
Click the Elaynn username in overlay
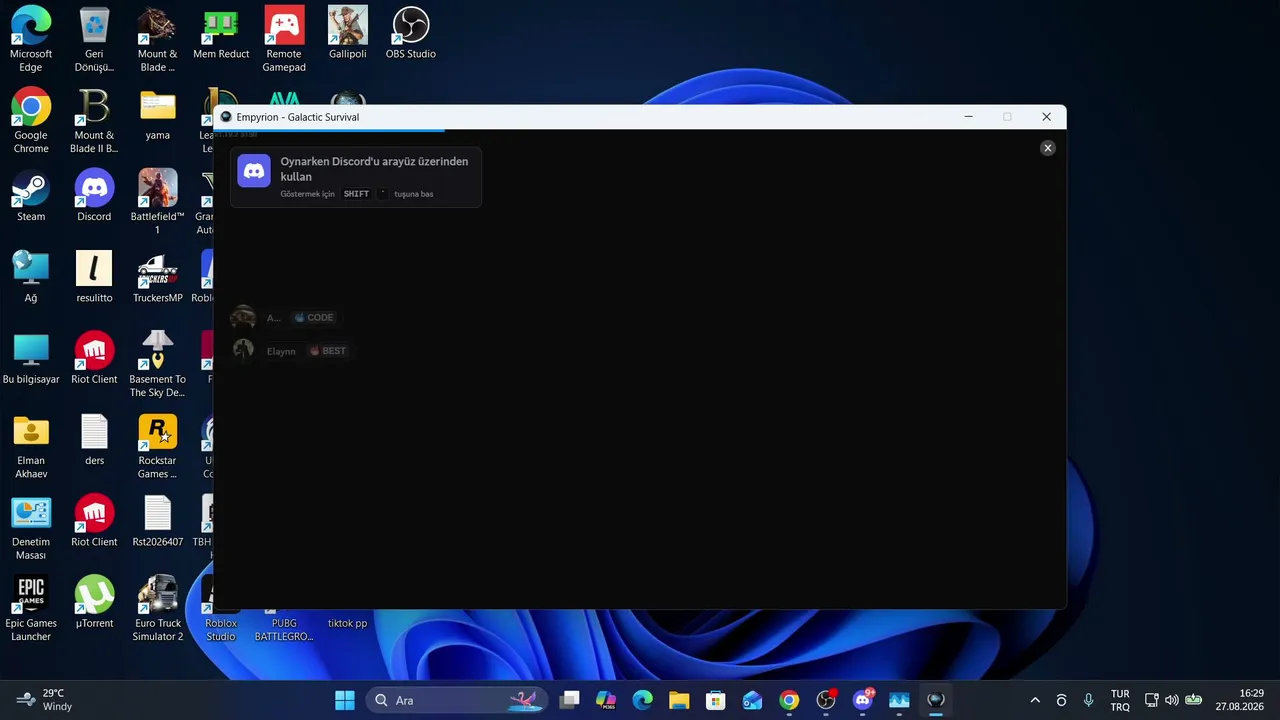[x=281, y=351]
